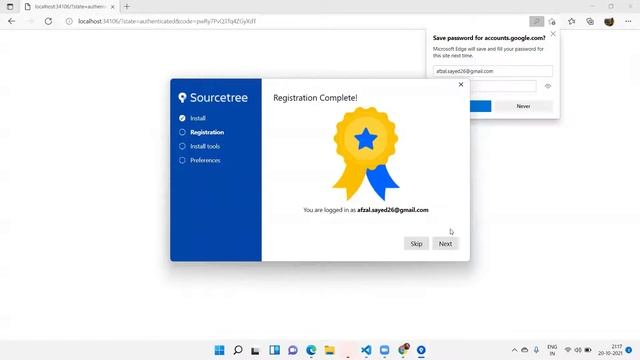Image resolution: width=640 pixels, height=360 pixels.
Task: Open the Favorites star icon in Edge toolbar
Action: coord(571,21)
